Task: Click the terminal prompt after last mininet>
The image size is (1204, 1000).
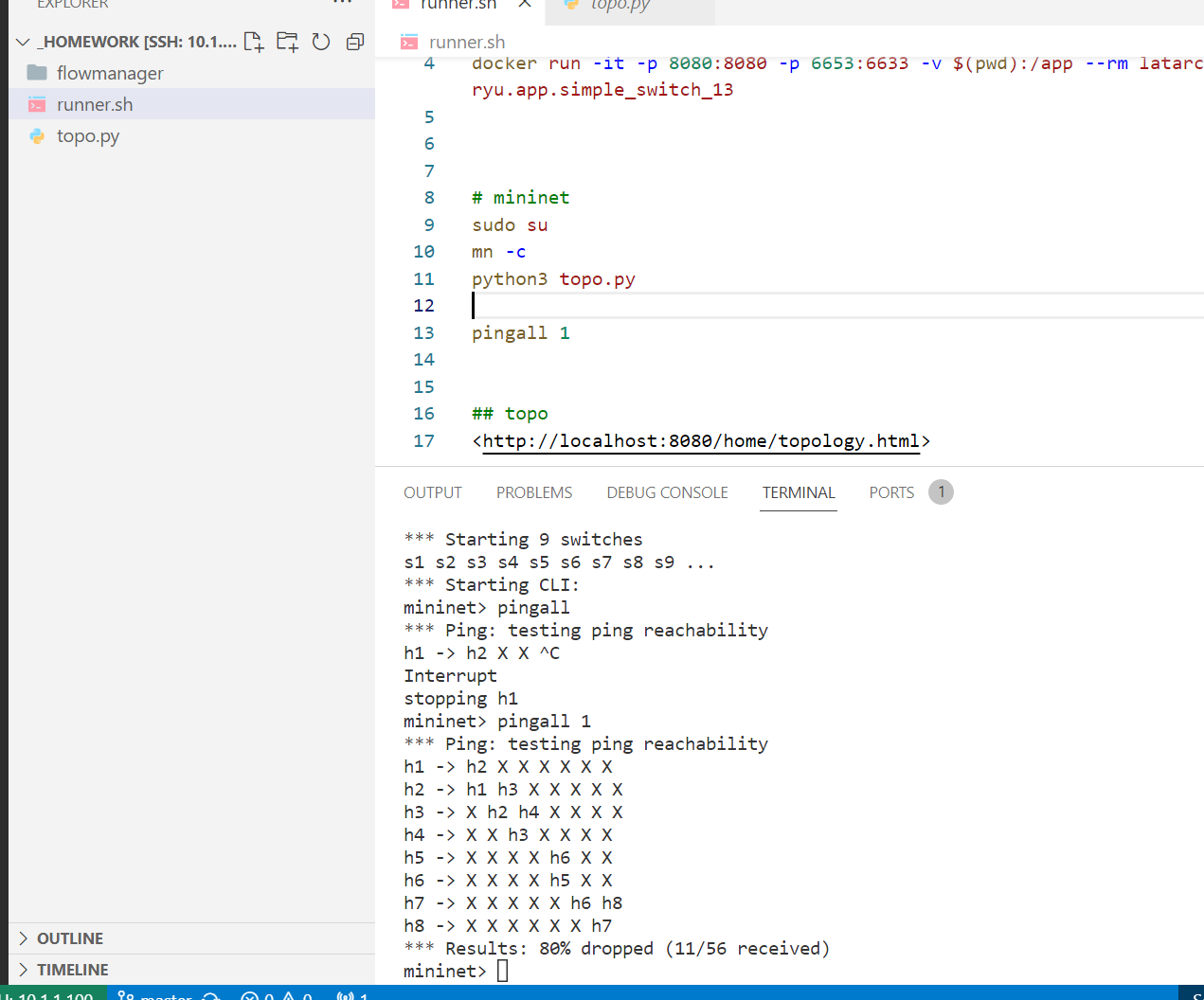Action: pyautogui.click(x=502, y=971)
